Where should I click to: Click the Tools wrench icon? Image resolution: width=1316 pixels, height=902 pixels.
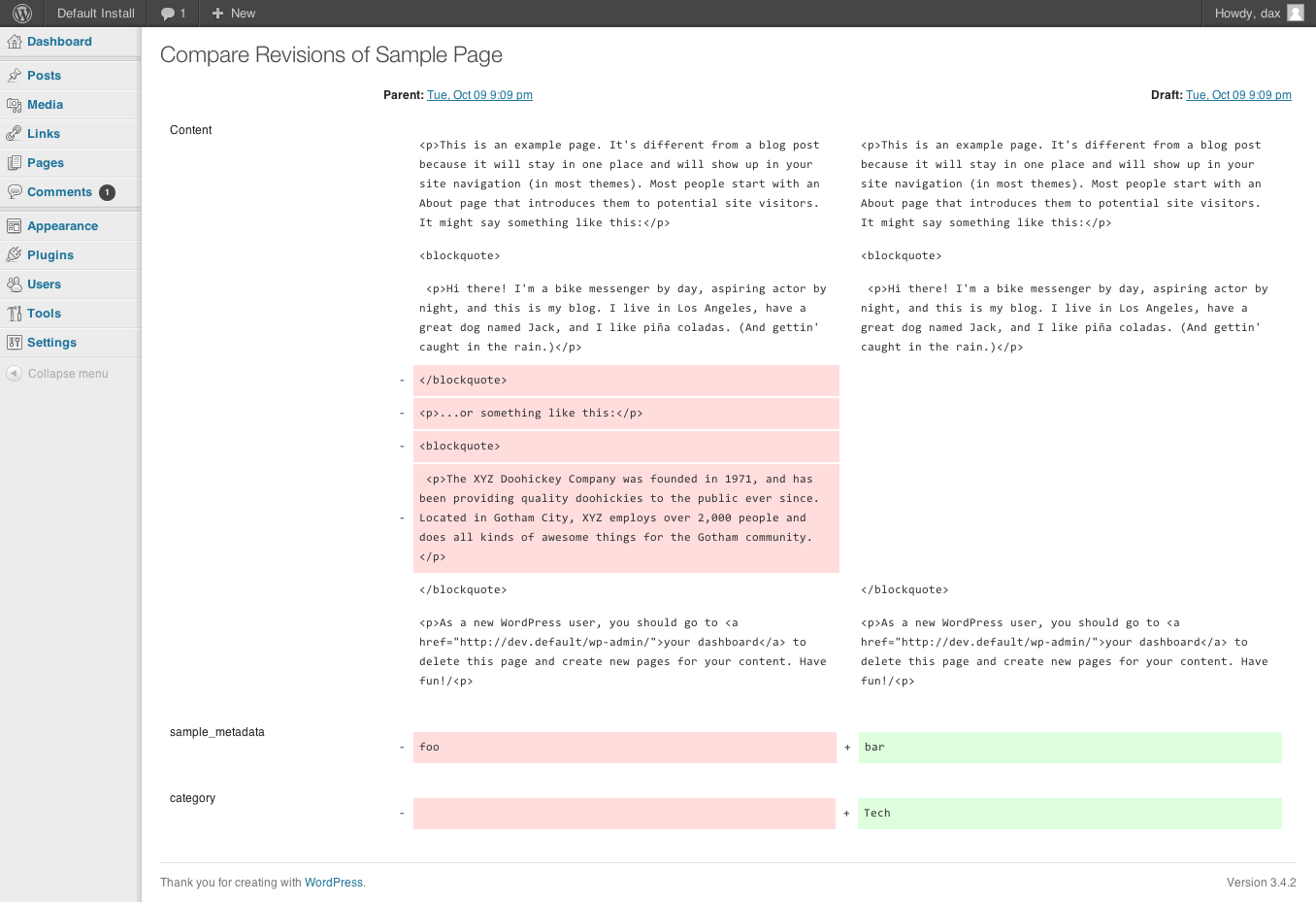pyautogui.click(x=14, y=314)
